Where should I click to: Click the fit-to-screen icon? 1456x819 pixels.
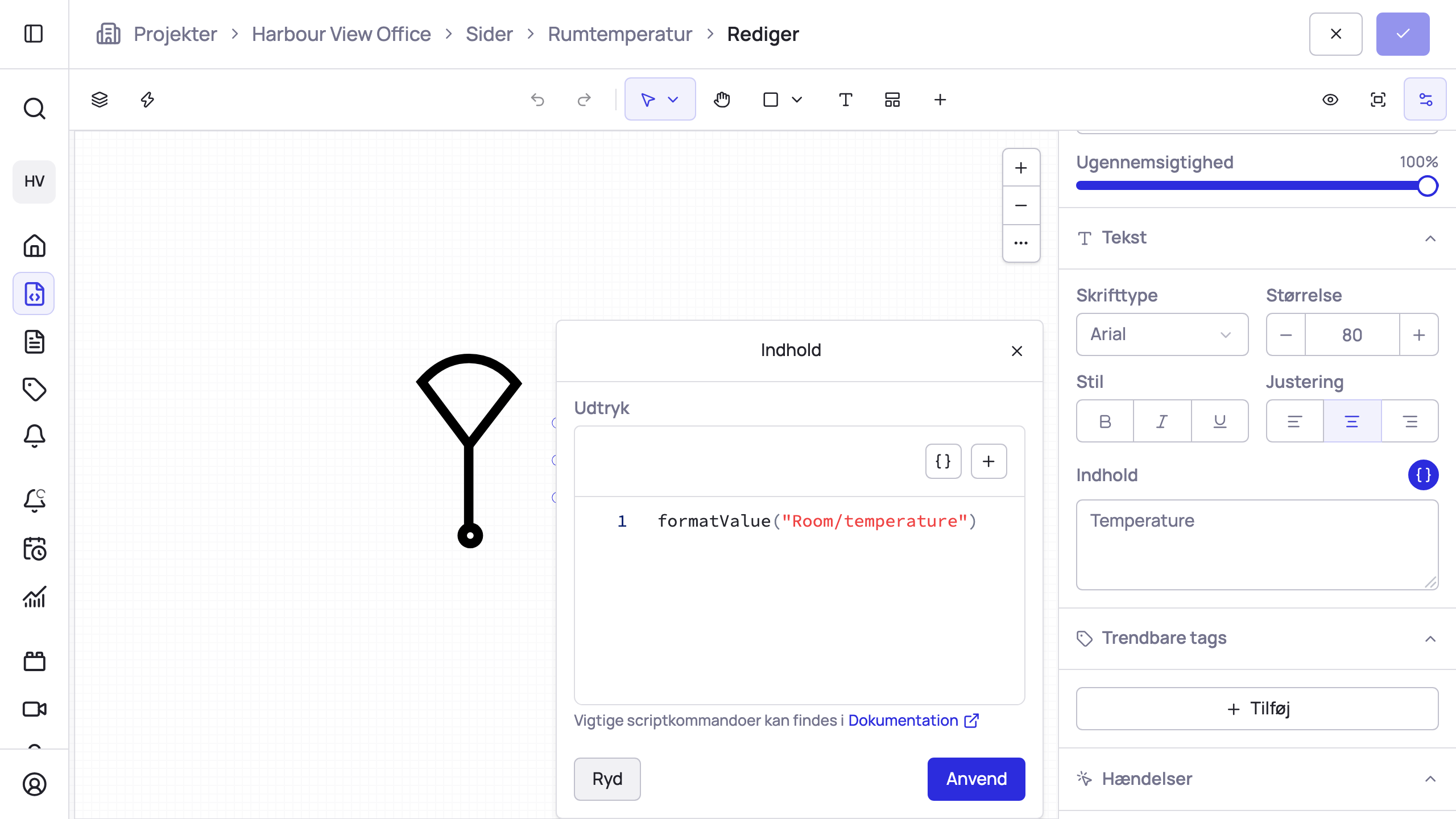[x=1378, y=100]
